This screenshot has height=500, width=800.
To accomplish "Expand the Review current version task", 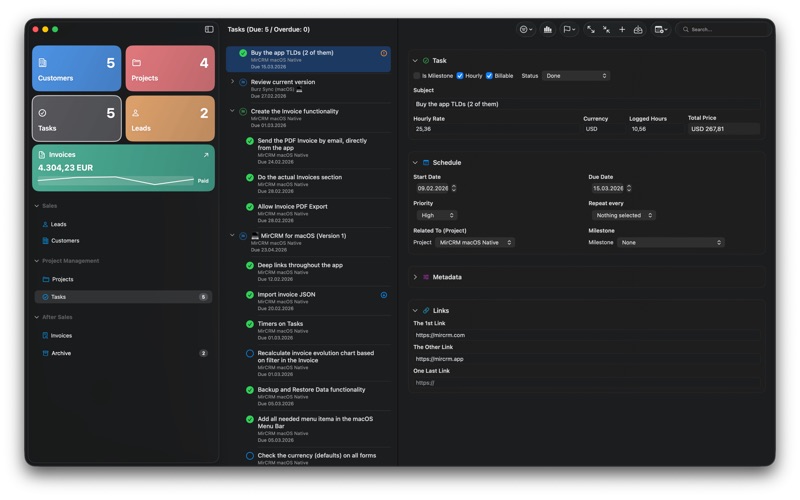I will pyautogui.click(x=233, y=82).
